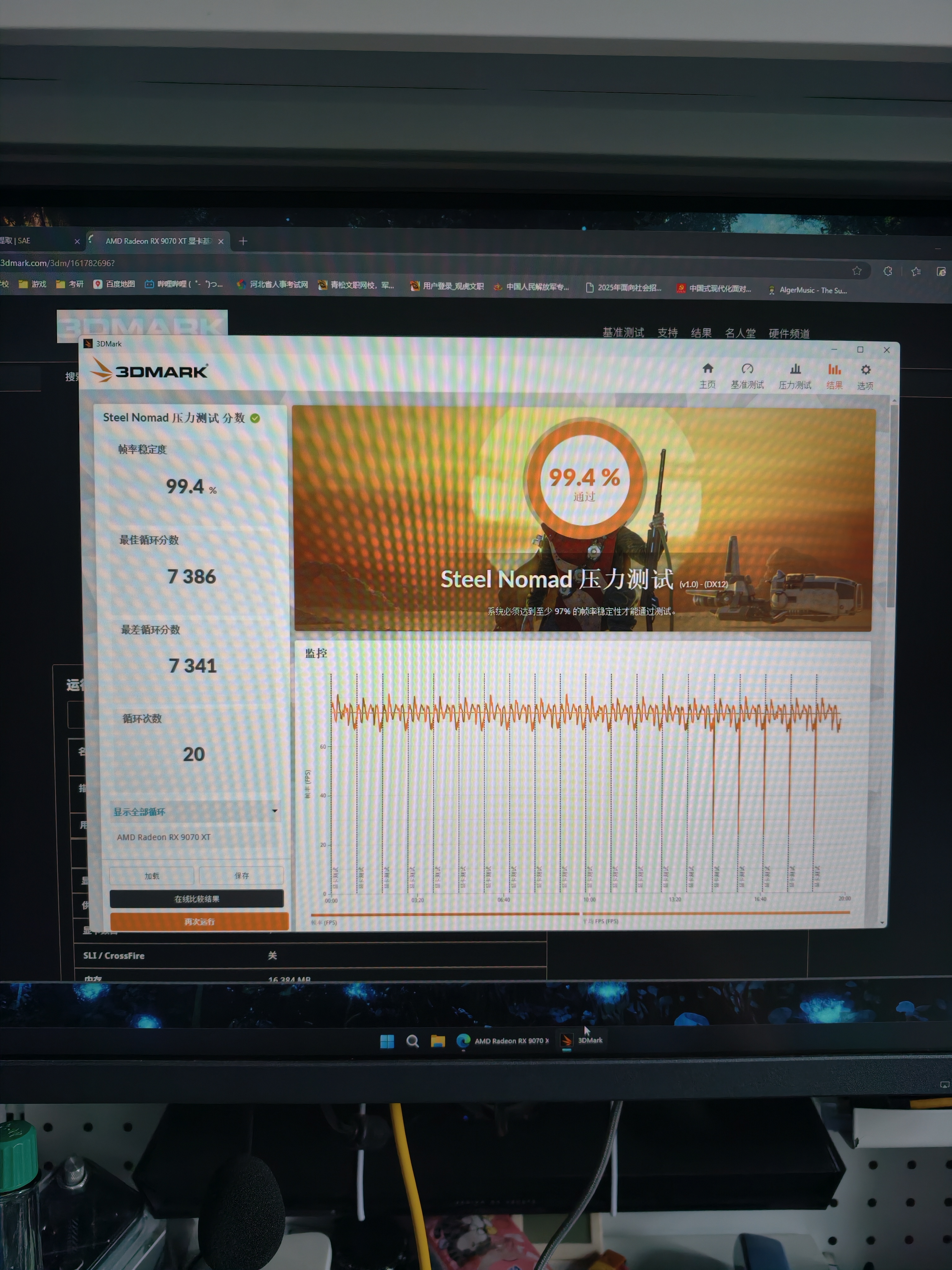
Task: Click 在线比较结果 compare online button
Action: [x=196, y=899]
